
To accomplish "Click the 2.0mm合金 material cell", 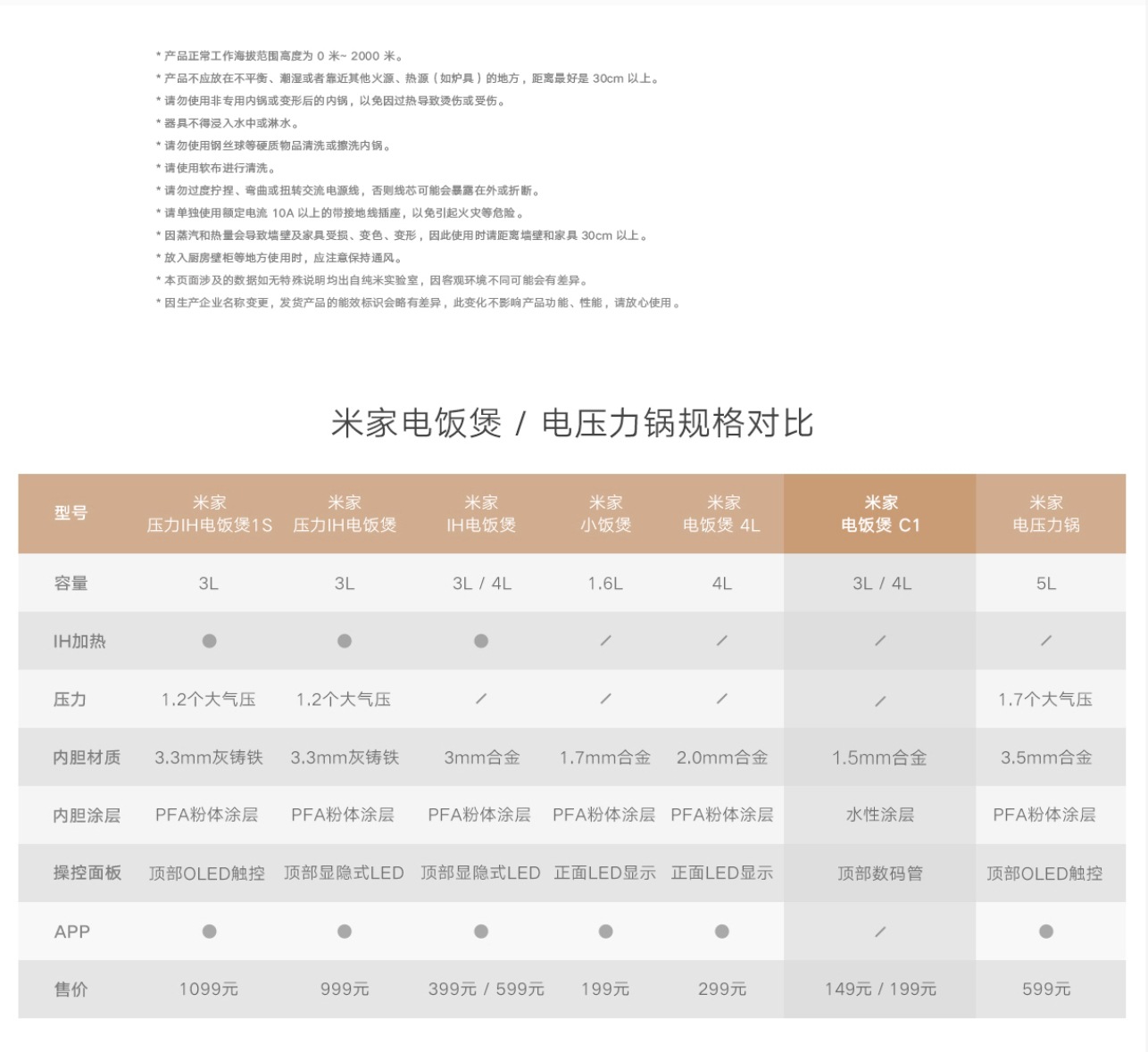I will tap(722, 758).
